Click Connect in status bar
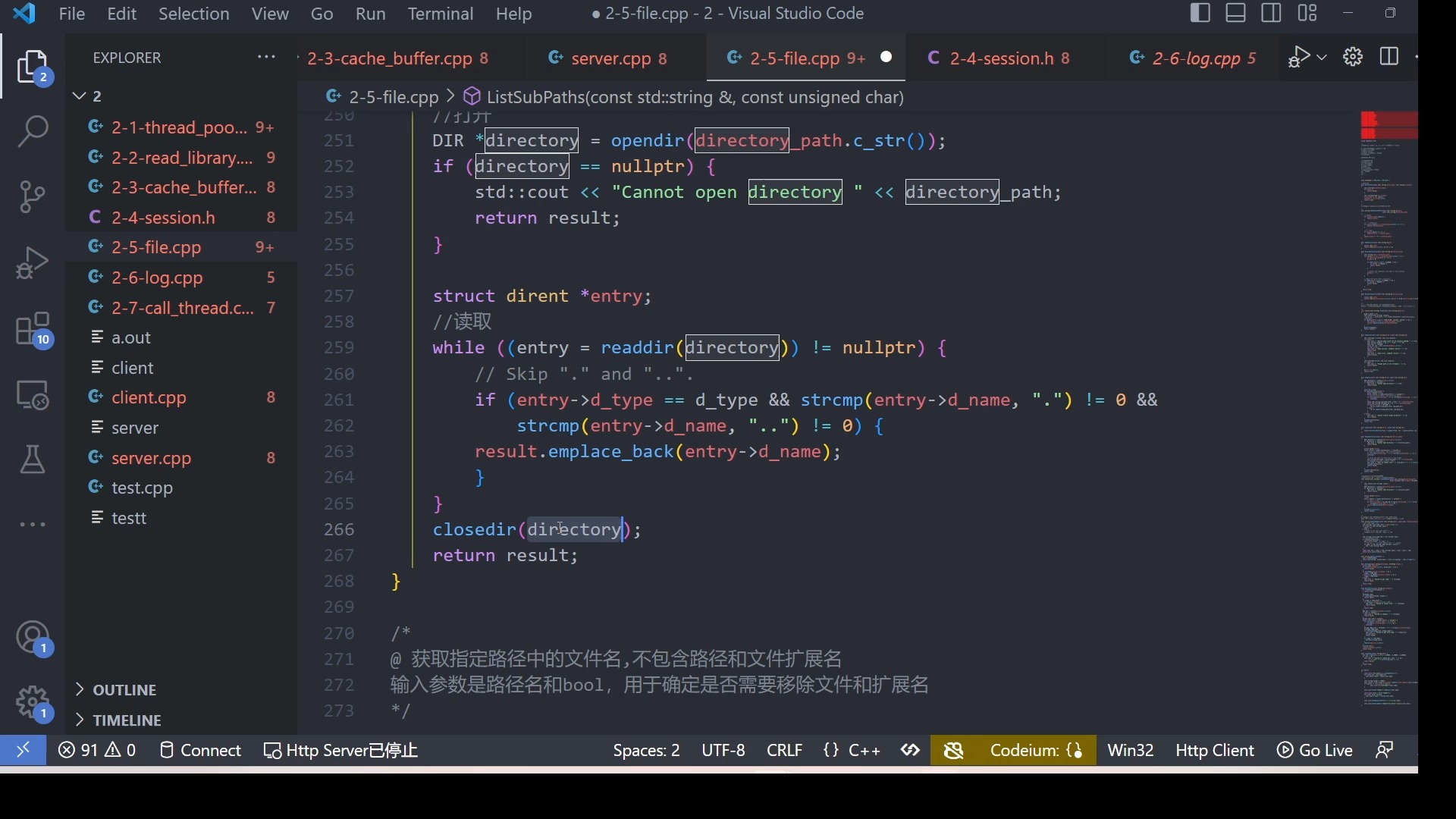This screenshot has height=819, width=1456. [201, 751]
